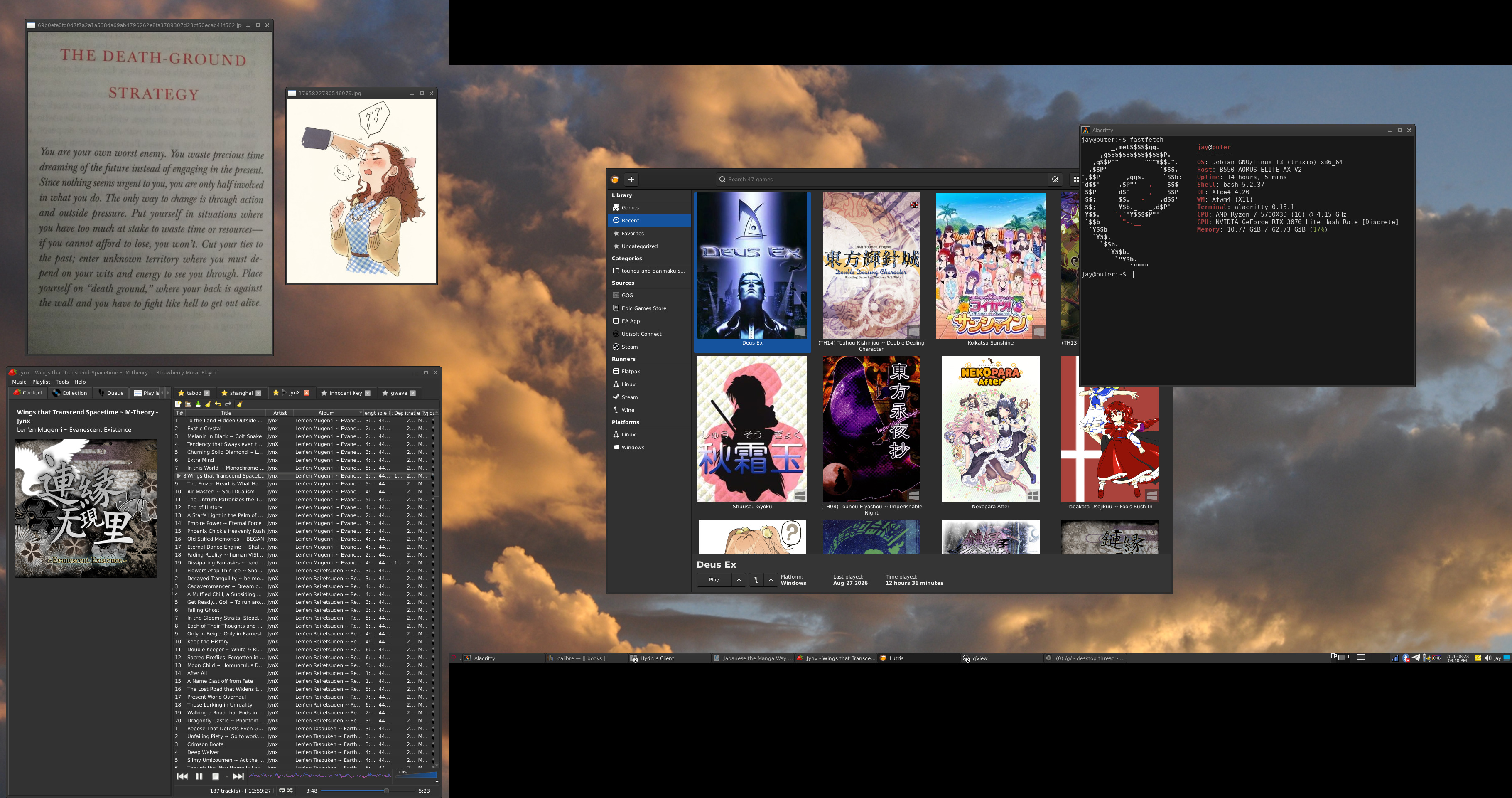
Task: Select the Ubisoft Connect source
Action: click(x=650, y=334)
